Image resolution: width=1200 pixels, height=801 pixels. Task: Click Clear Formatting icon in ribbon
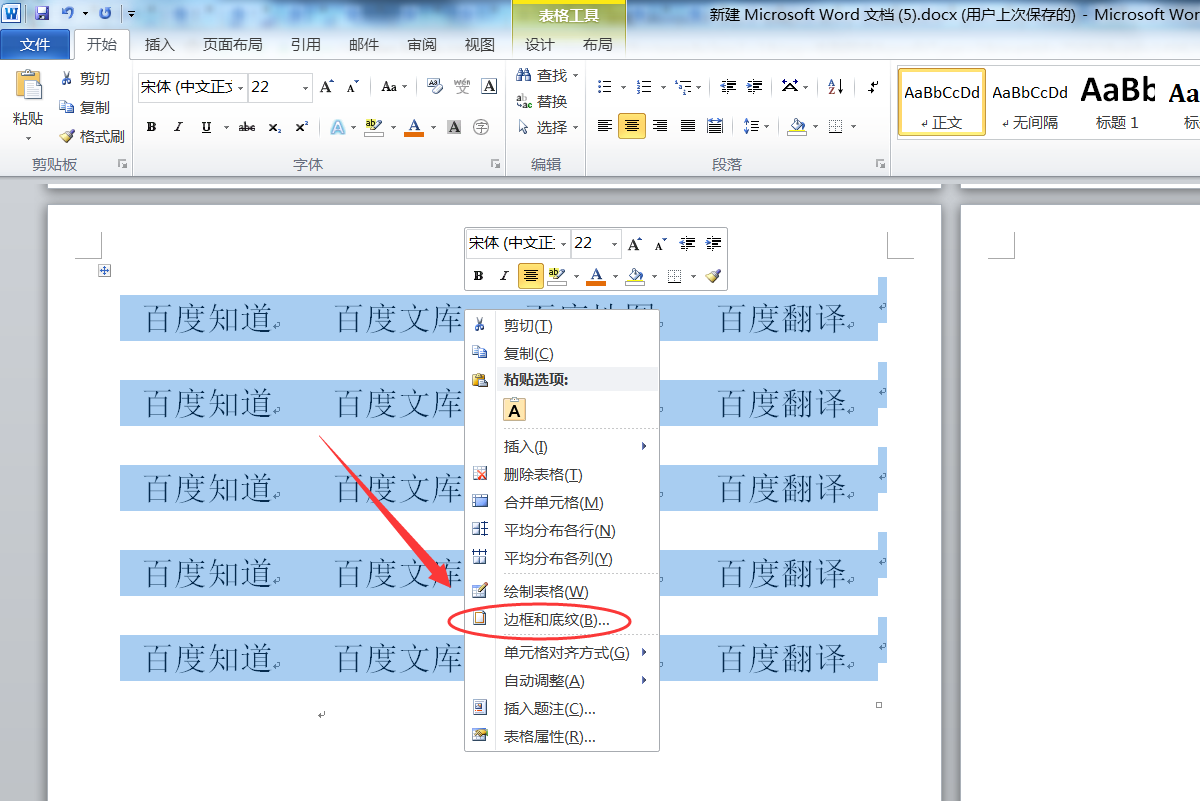(x=435, y=87)
